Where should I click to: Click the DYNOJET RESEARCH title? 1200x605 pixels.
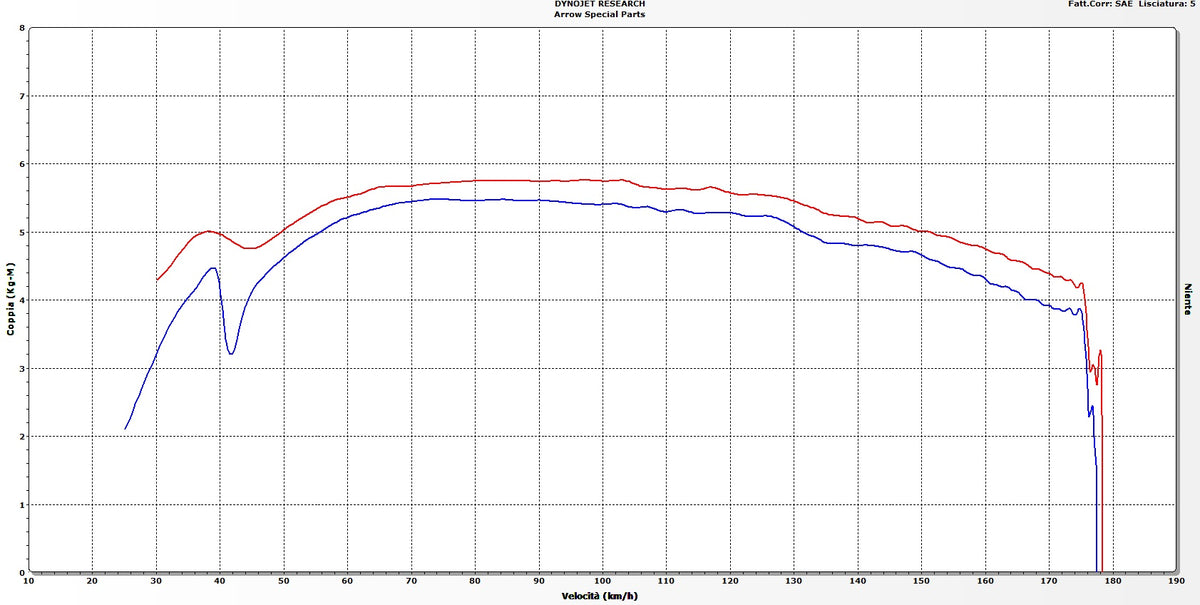click(x=598, y=5)
